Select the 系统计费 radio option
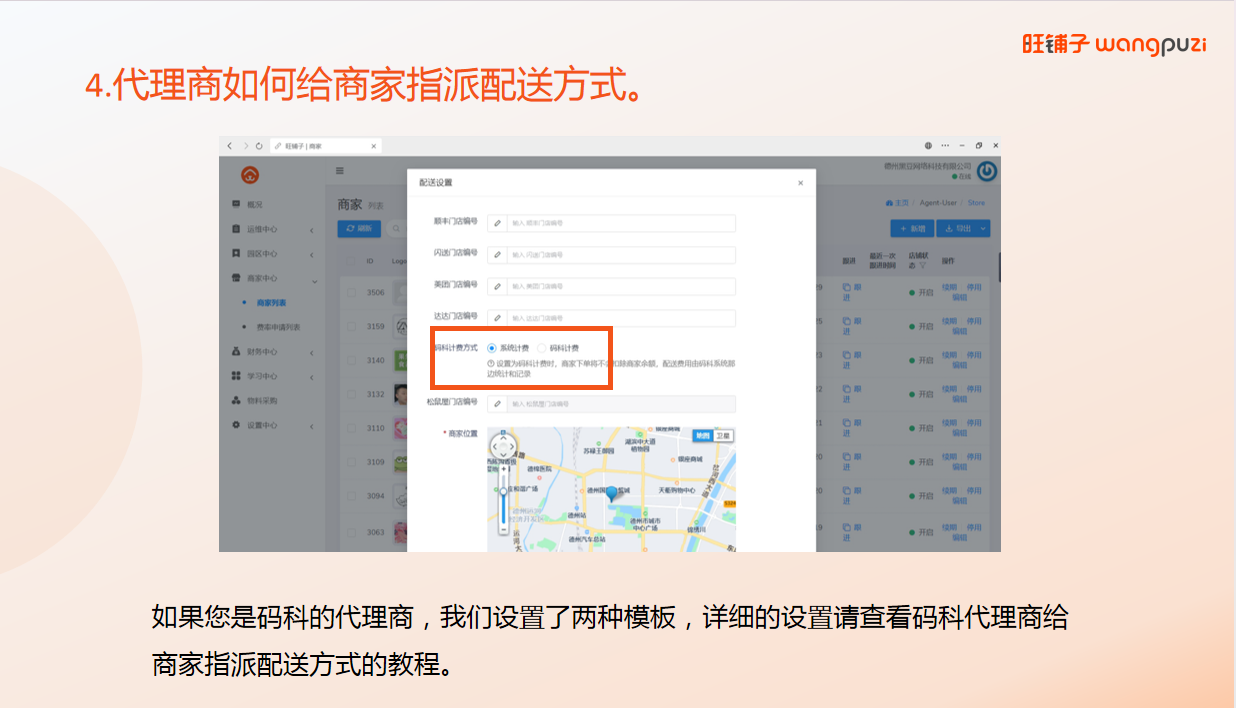1236x708 pixels. [x=492, y=348]
